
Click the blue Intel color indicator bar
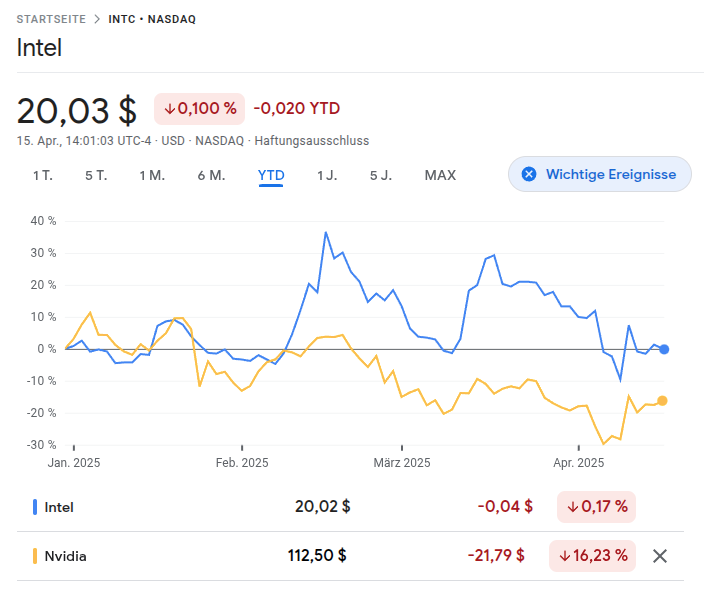pyautogui.click(x=35, y=507)
